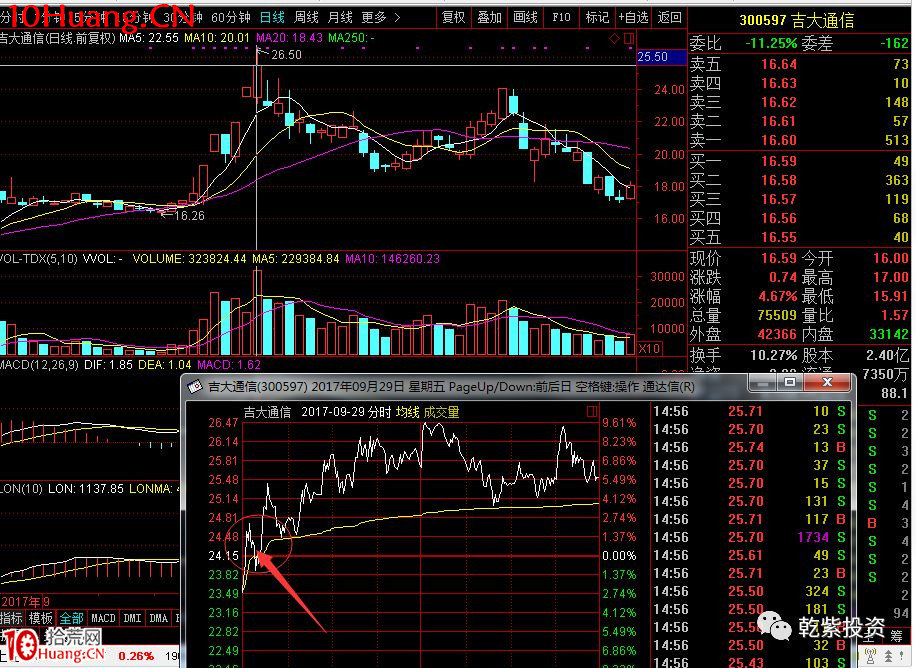
Task: Click the 买五 price 16.55
Action: pyautogui.click(x=778, y=237)
